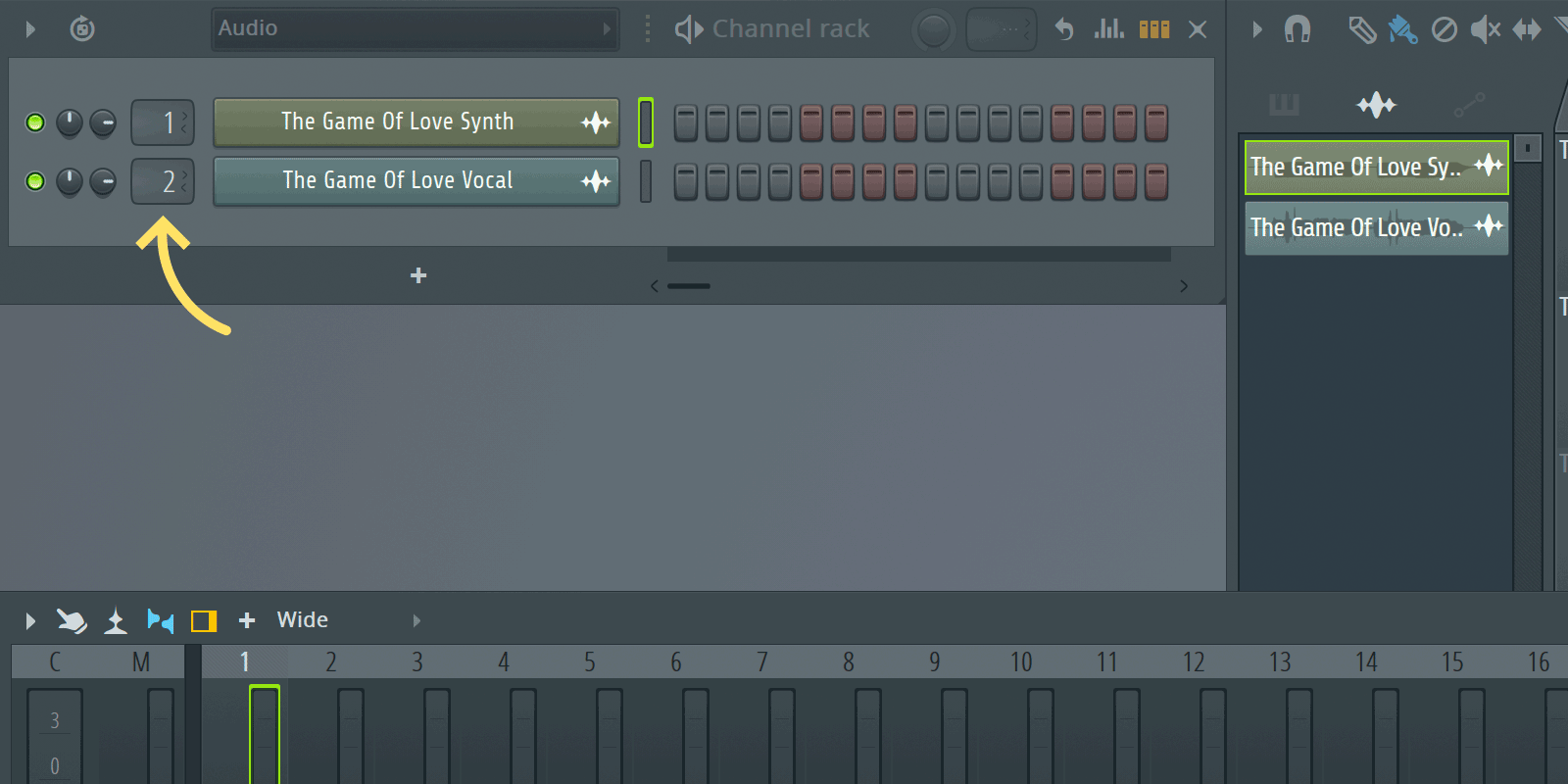Switch picker to automation clips tab

[1469, 104]
